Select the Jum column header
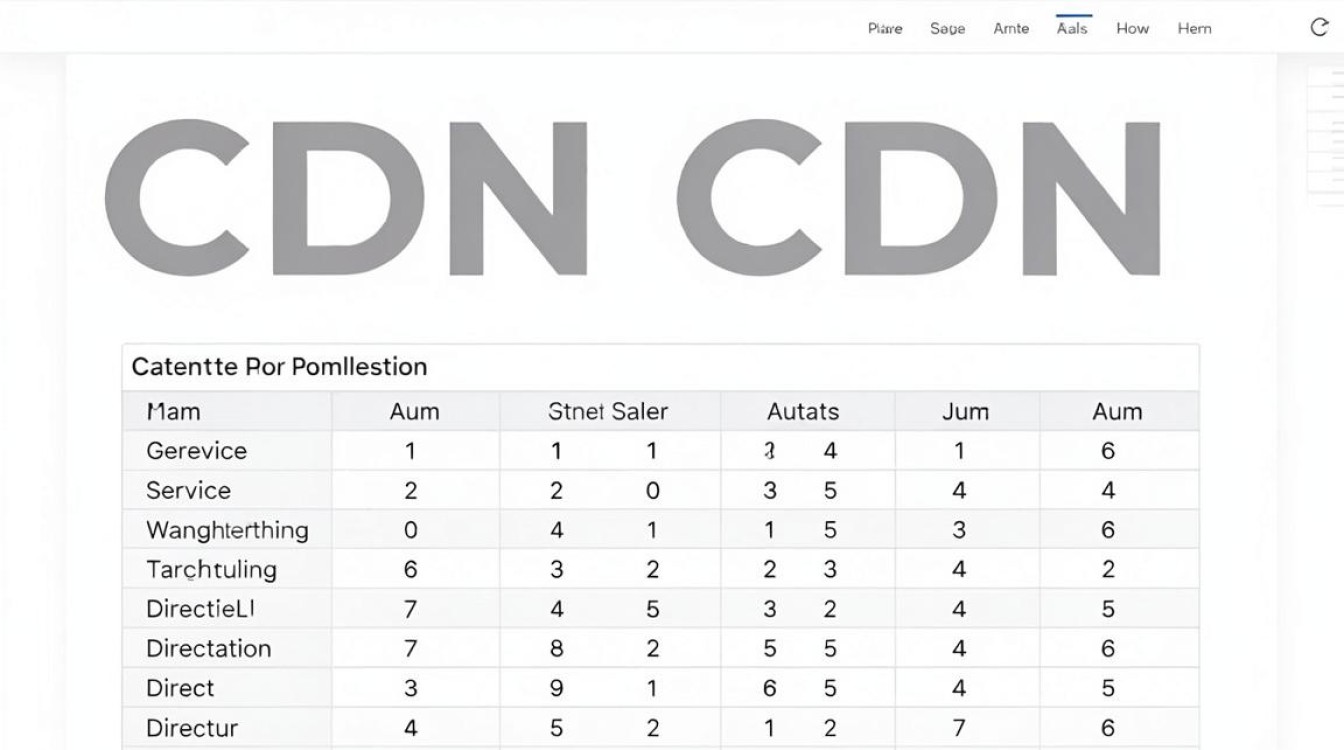This screenshot has width=1344, height=750. (965, 411)
